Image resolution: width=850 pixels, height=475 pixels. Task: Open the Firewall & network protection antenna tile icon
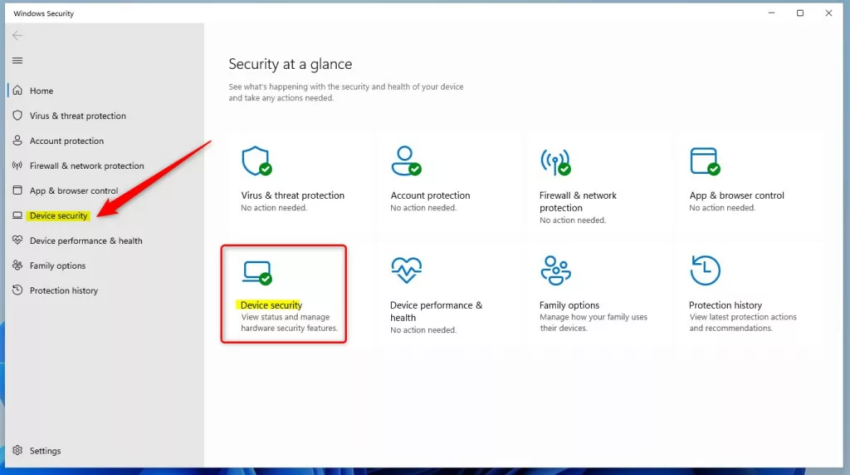[x=555, y=162]
